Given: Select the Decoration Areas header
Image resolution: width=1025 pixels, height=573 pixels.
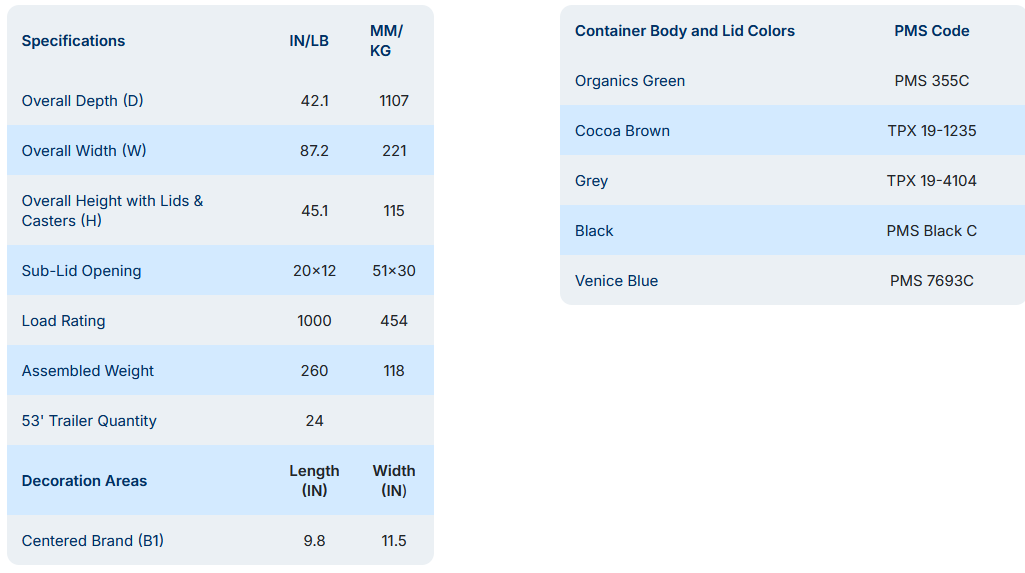Looking at the screenshot, I should pos(84,481).
